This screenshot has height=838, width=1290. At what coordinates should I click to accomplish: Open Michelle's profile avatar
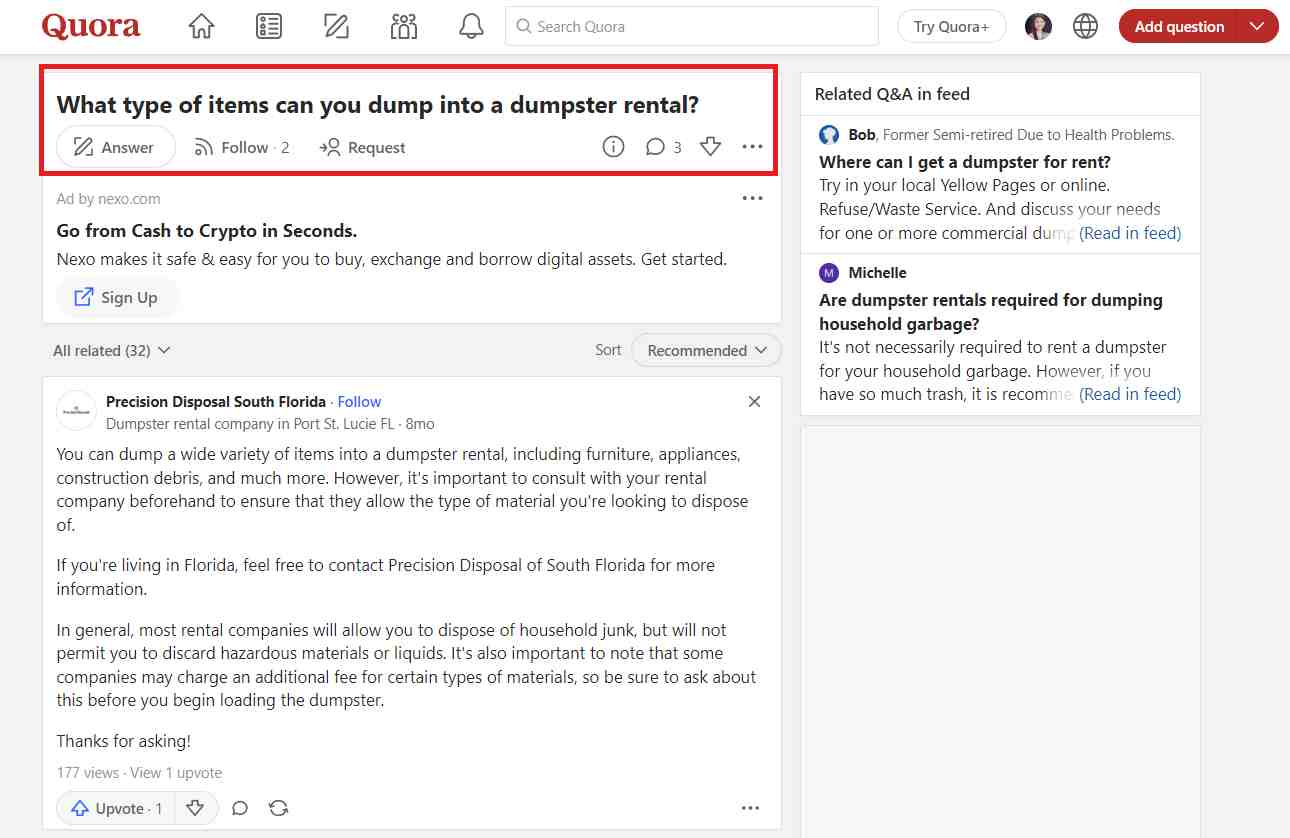coord(829,273)
